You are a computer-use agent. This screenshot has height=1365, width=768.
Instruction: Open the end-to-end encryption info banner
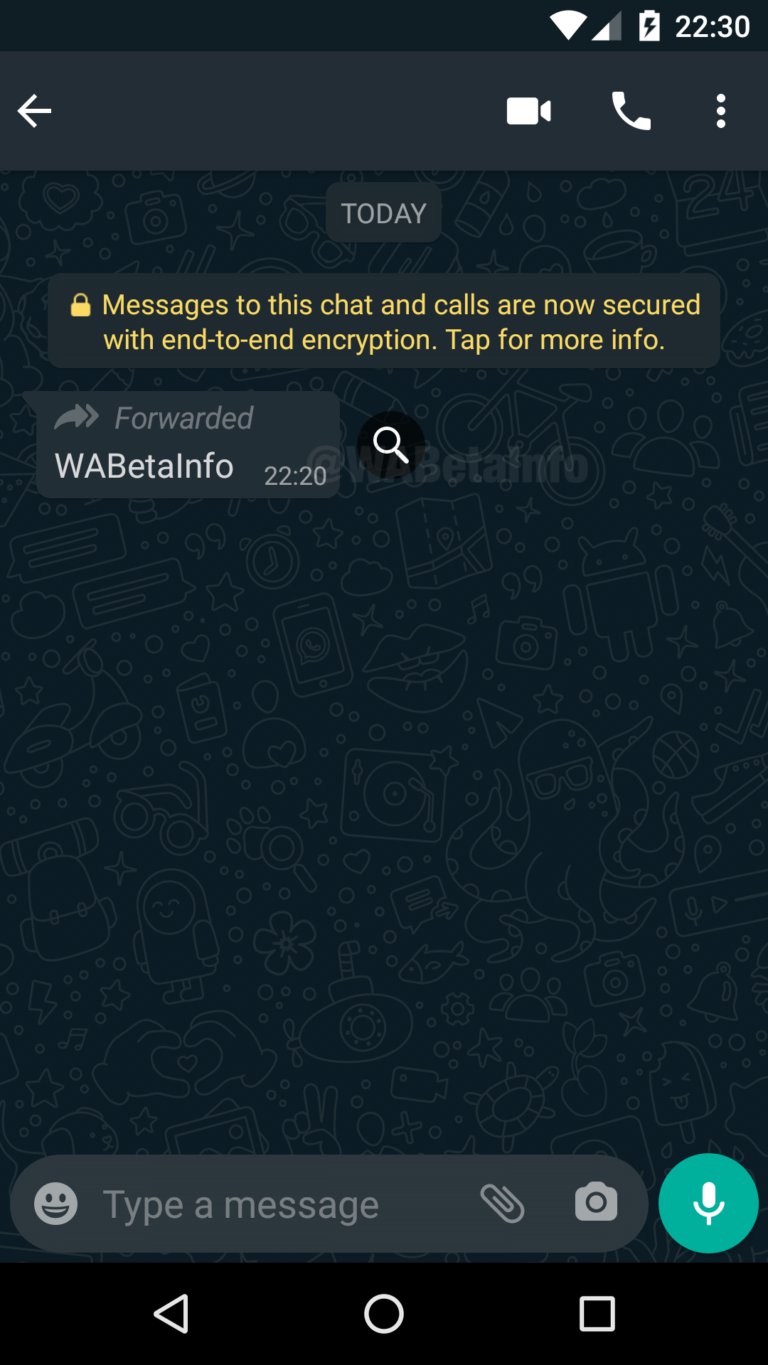click(384, 321)
